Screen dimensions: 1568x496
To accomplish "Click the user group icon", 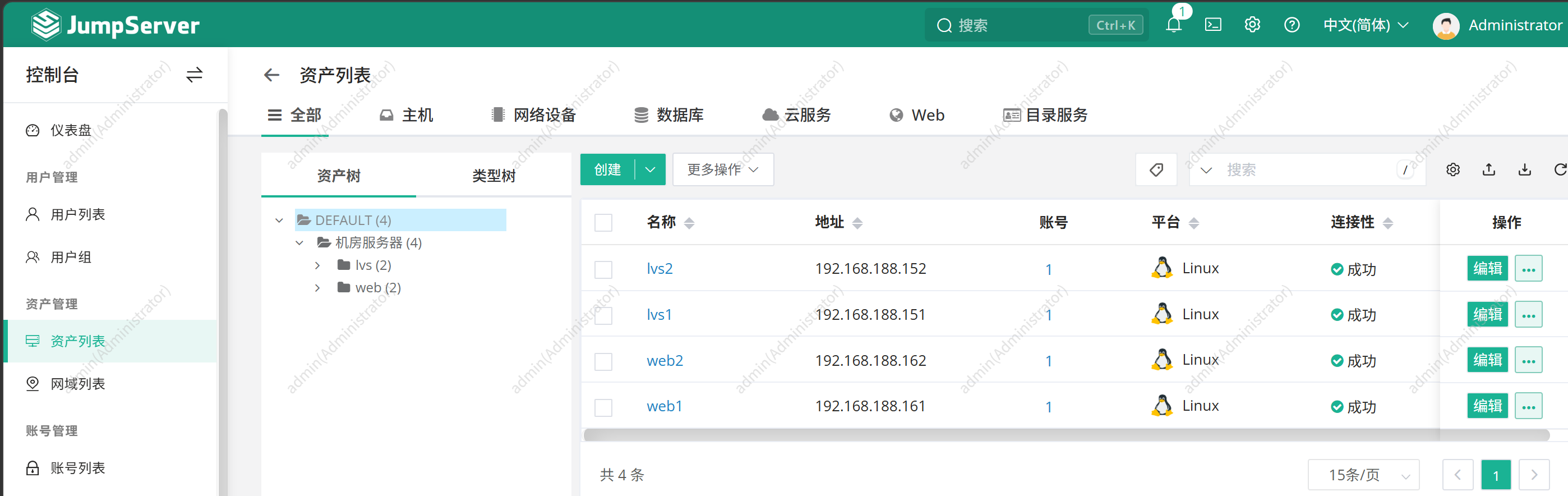I will point(33,257).
